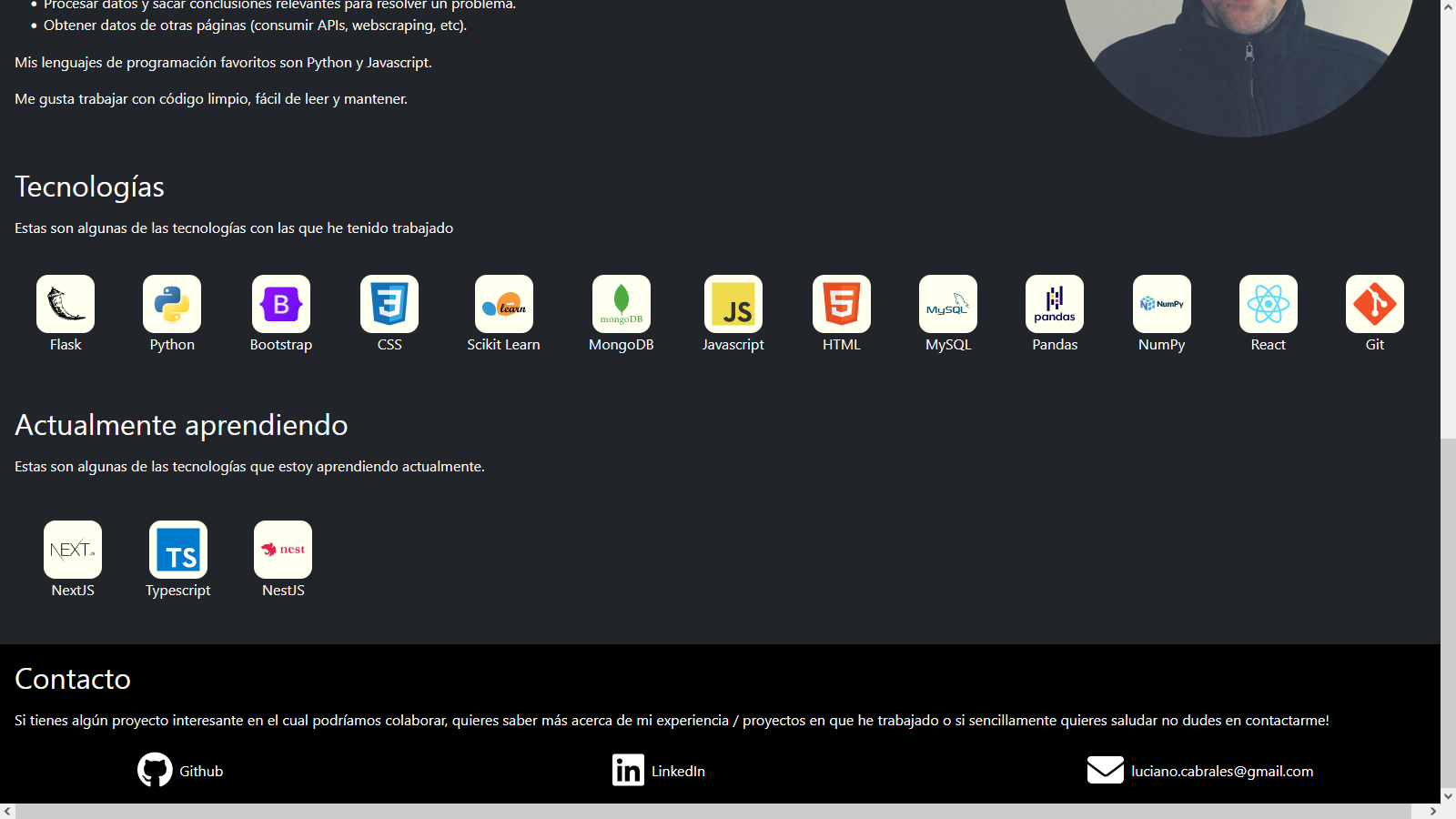Click the HTML label text
The image size is (1456, 819).
(842, 345)
